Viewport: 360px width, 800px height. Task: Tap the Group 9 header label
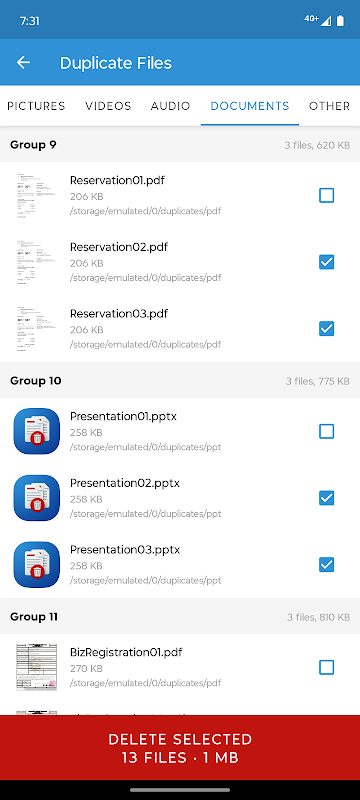pos(33,145)
